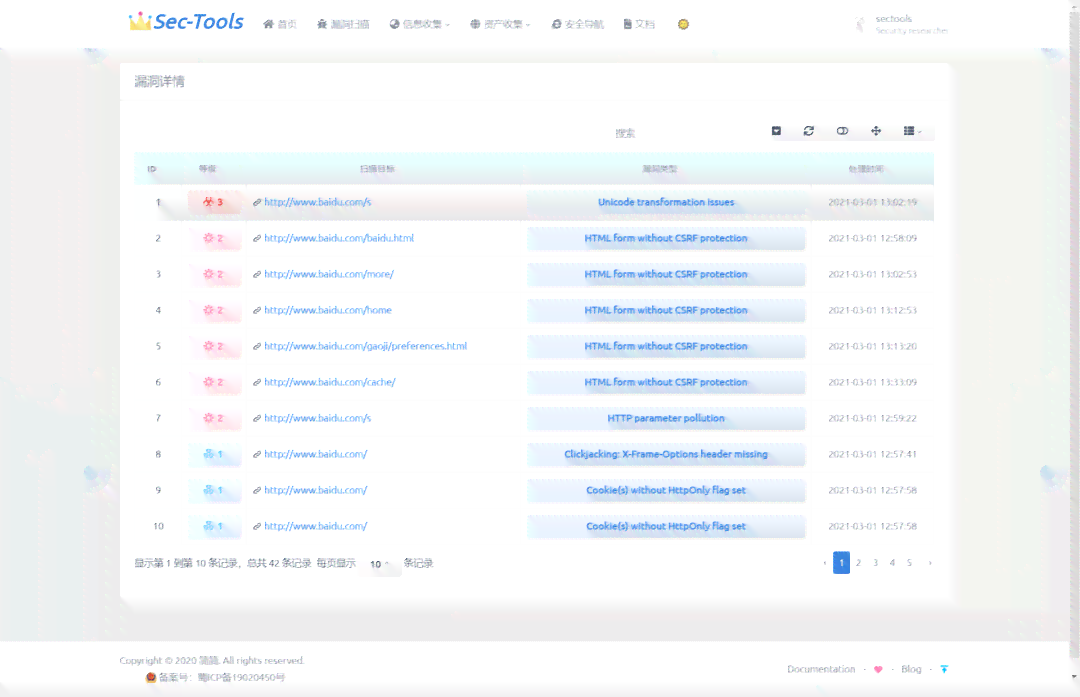Image resolution: width=1080 pixels, height=697 pixels.
Task: Select pagination page 1
Action: 841,563
